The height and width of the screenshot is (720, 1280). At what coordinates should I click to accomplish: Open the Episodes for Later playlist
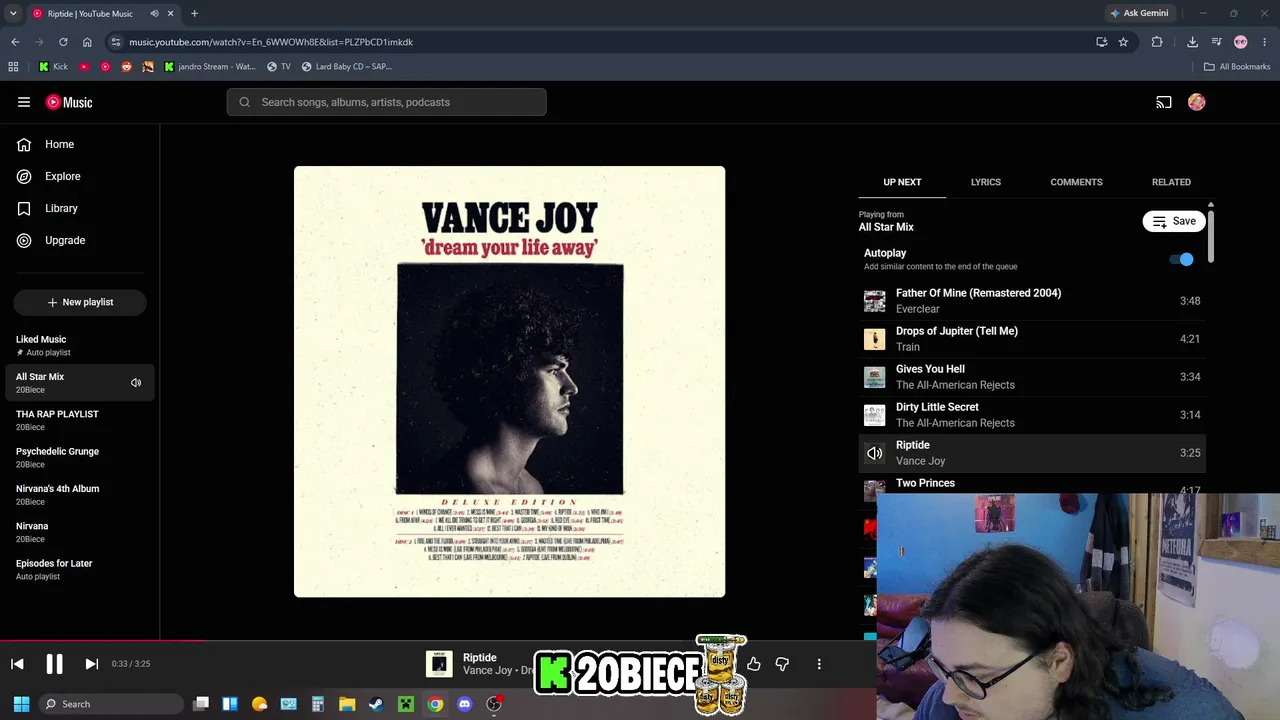(x=80, y=569)
